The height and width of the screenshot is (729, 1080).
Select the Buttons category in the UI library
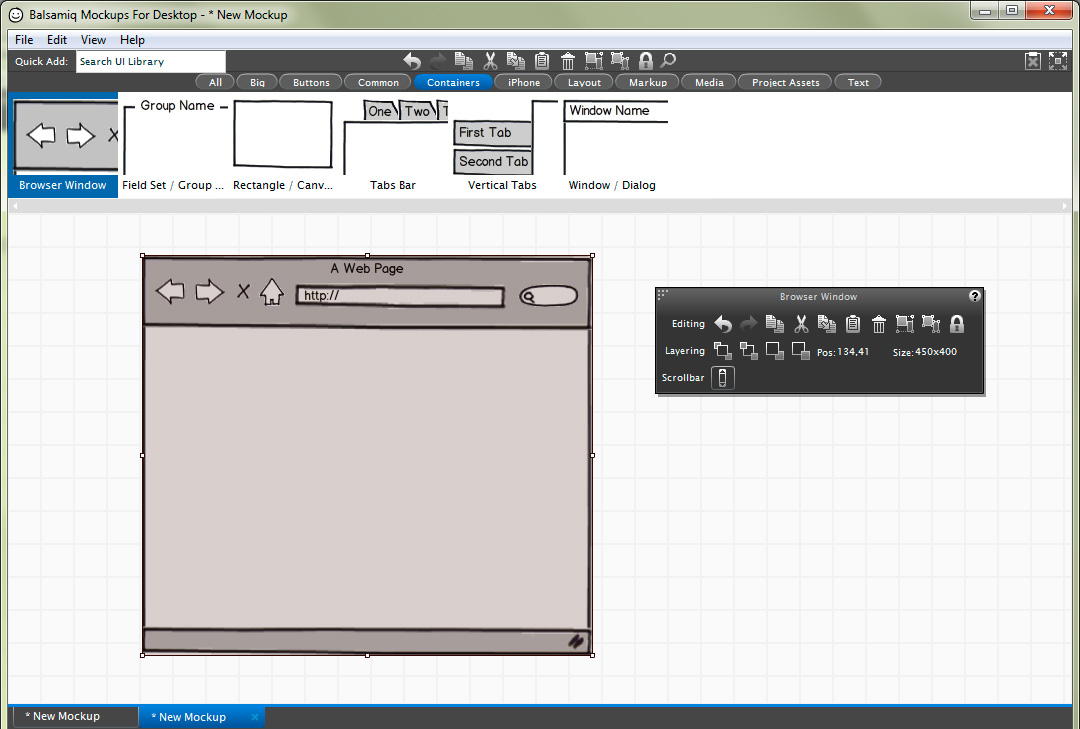[311, 83]
